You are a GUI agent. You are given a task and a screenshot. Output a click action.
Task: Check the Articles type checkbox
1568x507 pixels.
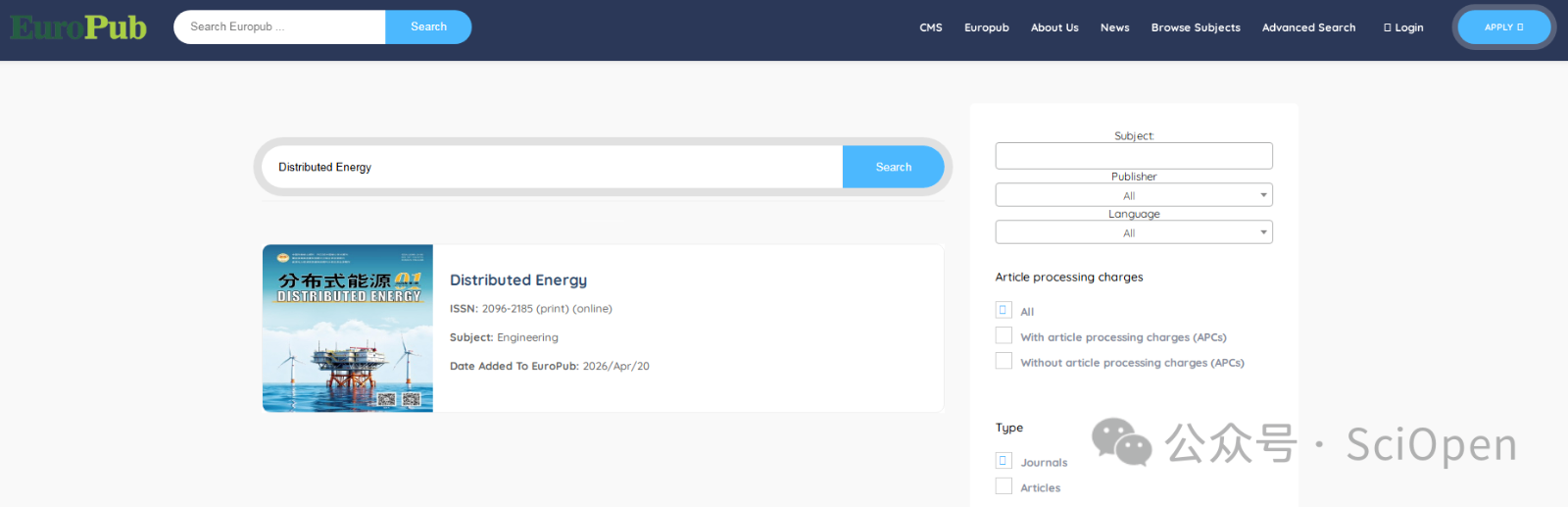pyautogui.click(x=1004, y=486)
